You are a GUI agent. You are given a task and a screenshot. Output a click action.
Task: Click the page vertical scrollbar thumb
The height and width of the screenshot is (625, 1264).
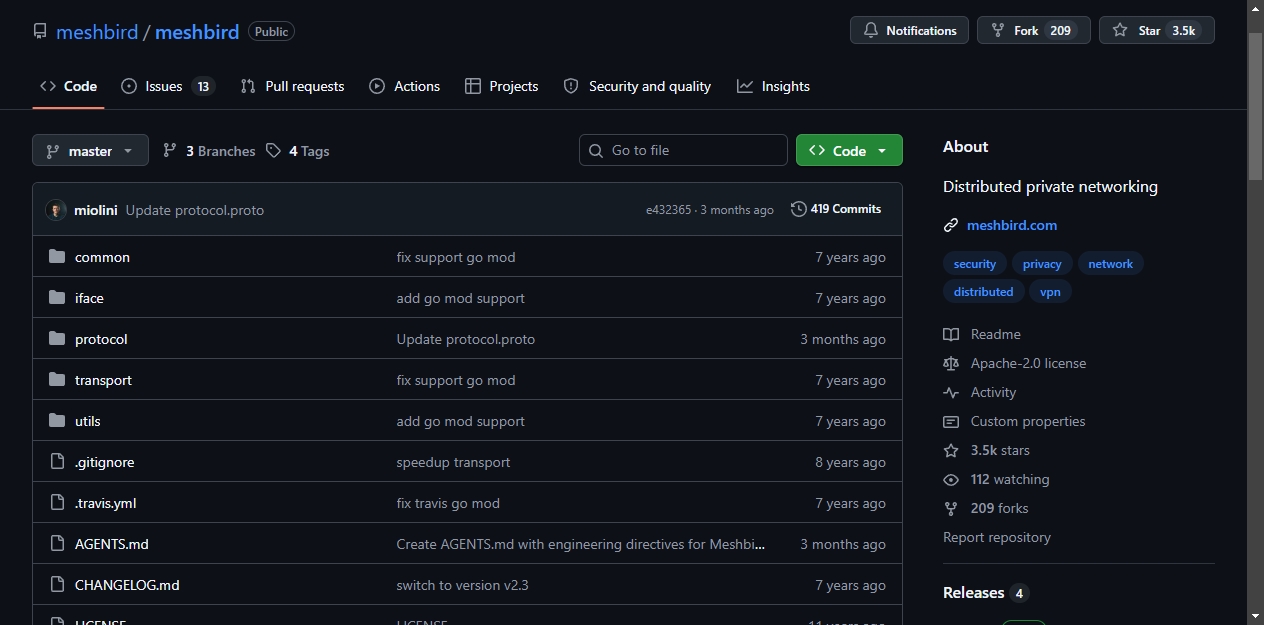tap(1256, 106)
